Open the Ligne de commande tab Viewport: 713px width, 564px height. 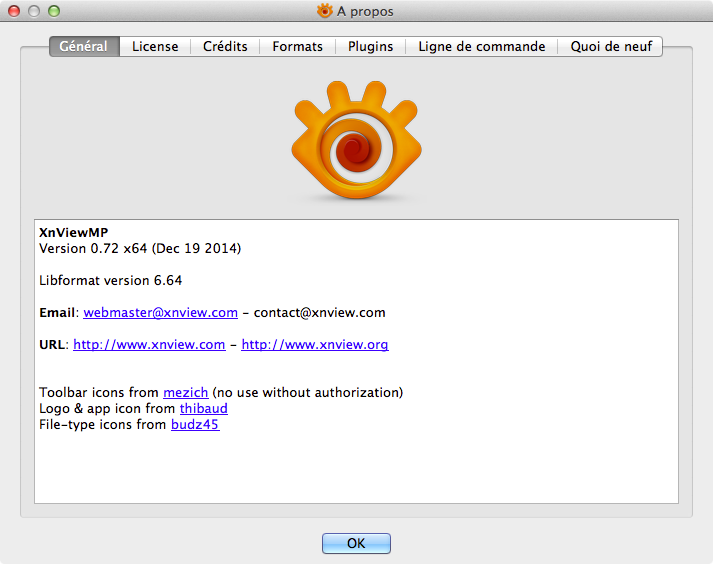pyautogui.click(x=482, y=46)
